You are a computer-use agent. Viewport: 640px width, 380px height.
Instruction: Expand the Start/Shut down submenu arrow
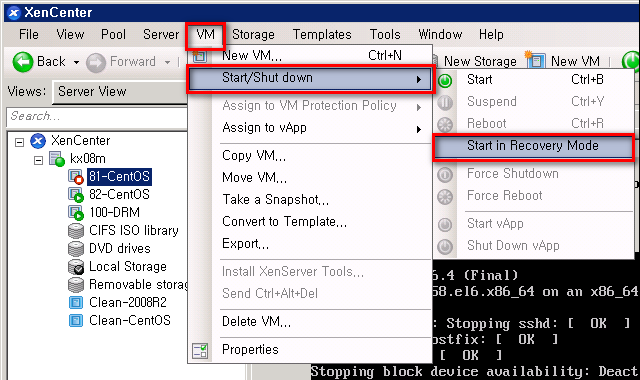(x=418, y=80)
